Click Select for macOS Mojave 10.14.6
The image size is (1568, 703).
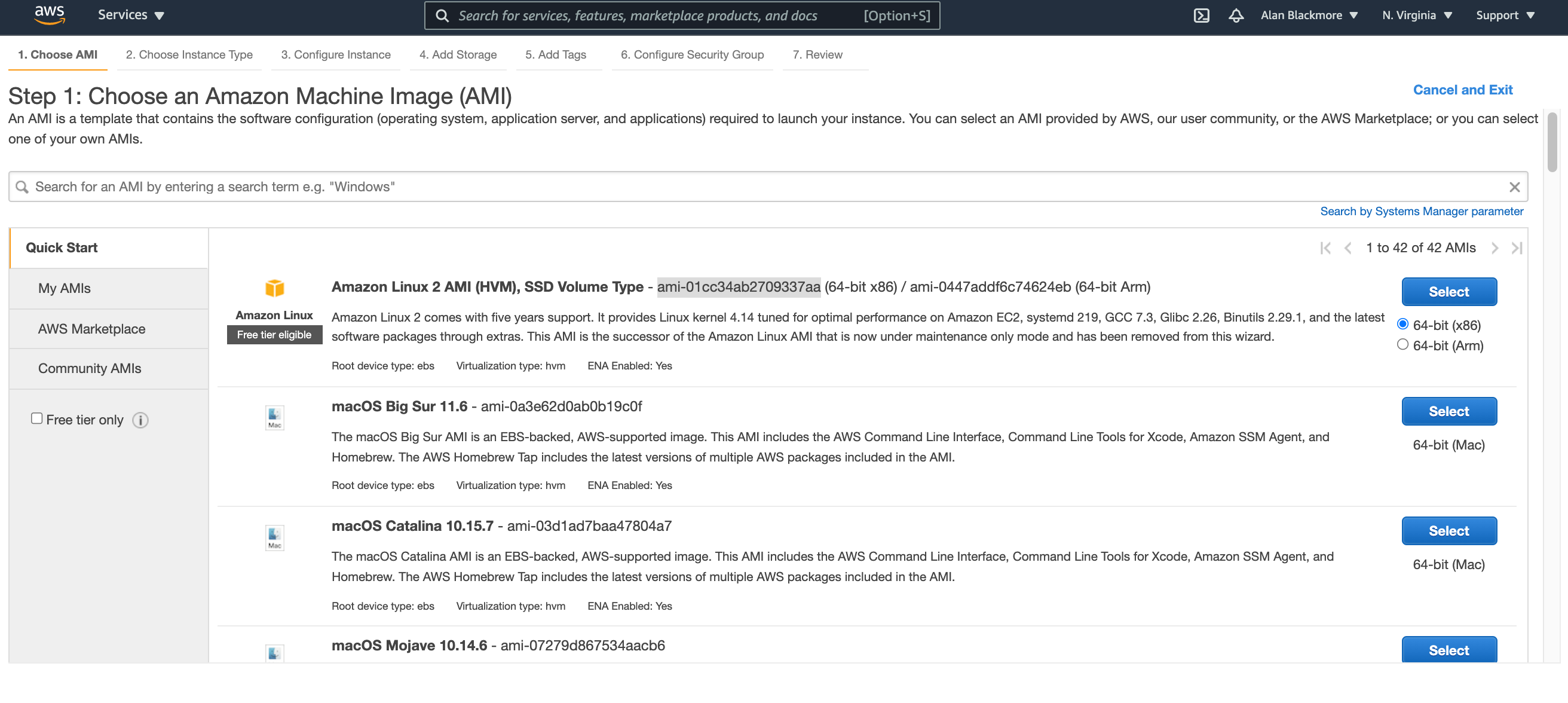(x=1448, y=649)
